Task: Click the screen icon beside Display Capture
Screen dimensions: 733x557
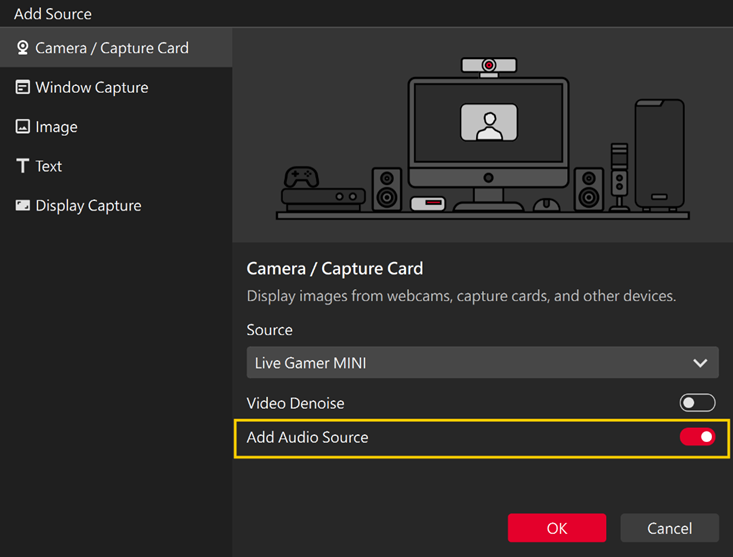Action: click(x=22, y=205)
